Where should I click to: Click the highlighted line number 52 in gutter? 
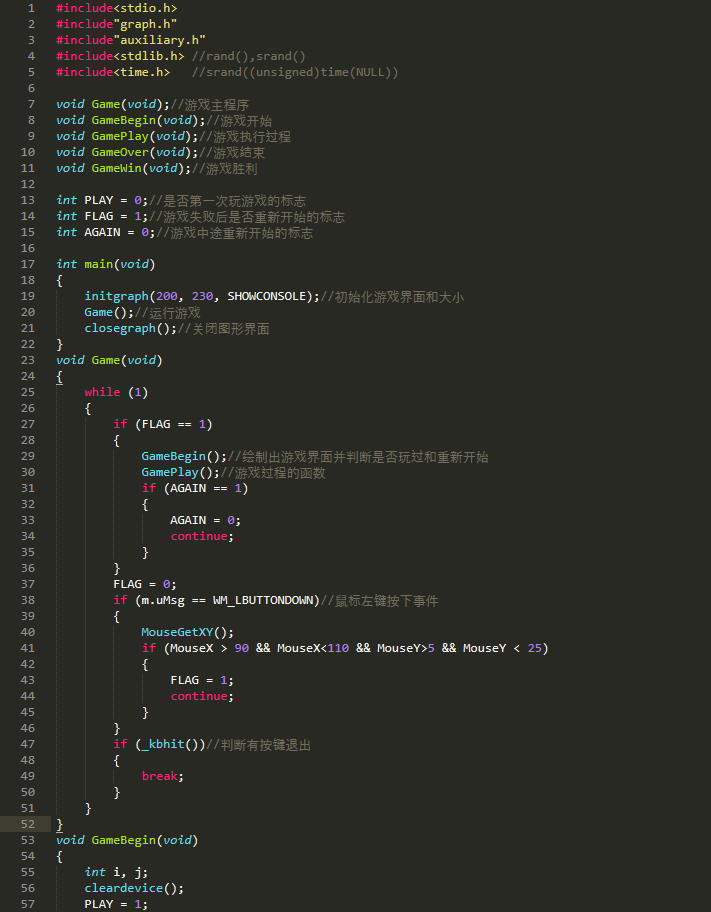click(x=27, y=824)
